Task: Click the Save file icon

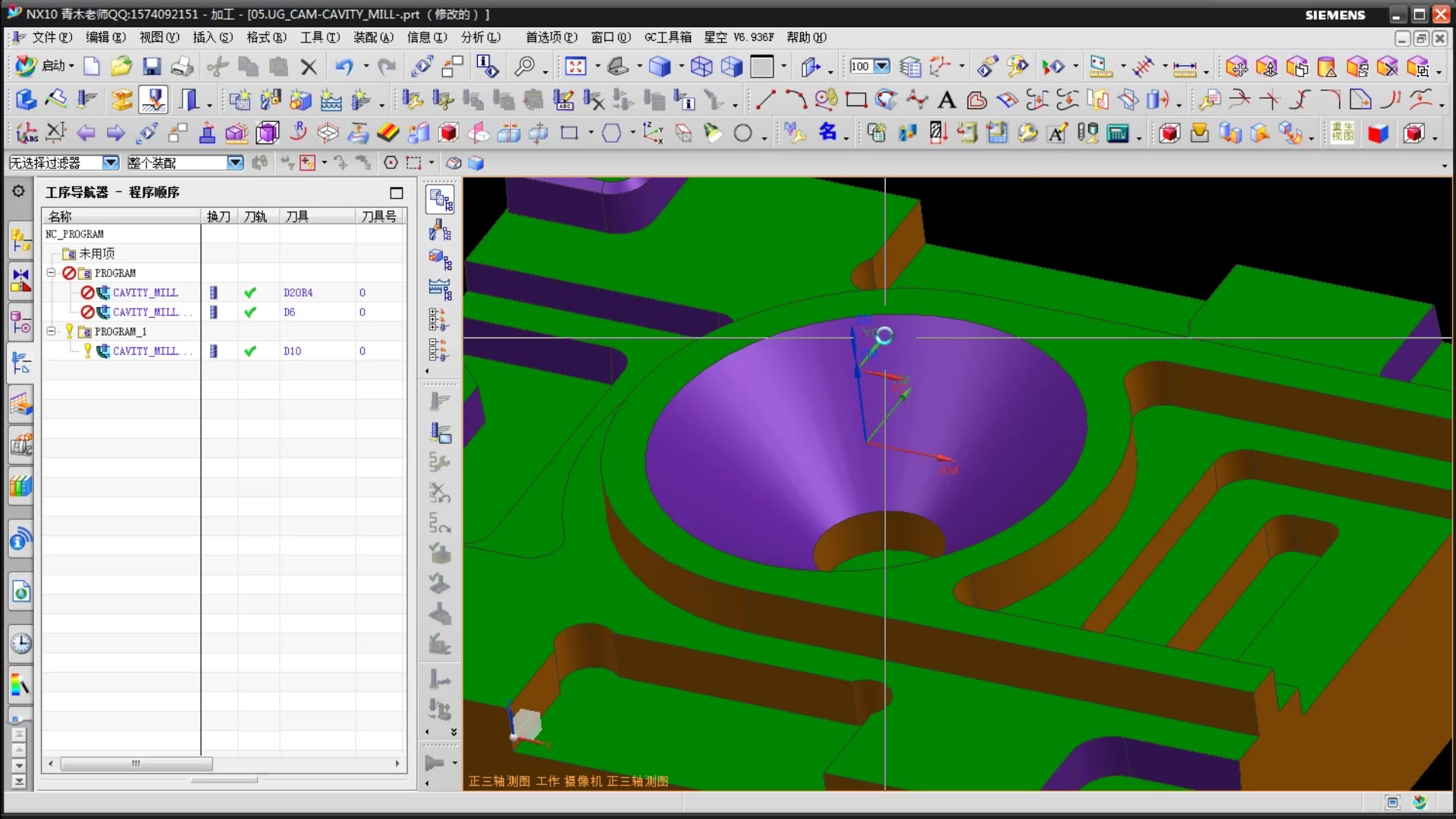Action: 152,67
